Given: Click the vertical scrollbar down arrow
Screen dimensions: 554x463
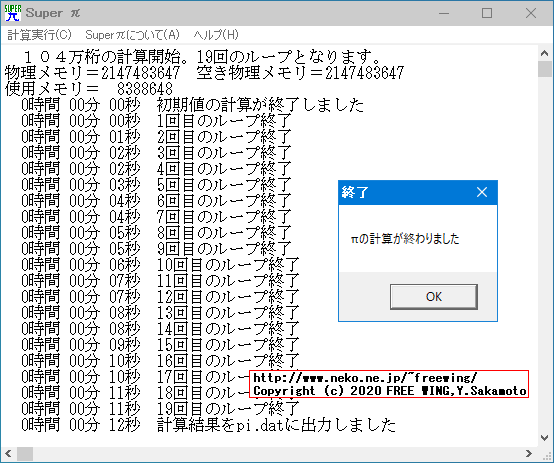Looking at the screenshot, I should 544,438.
